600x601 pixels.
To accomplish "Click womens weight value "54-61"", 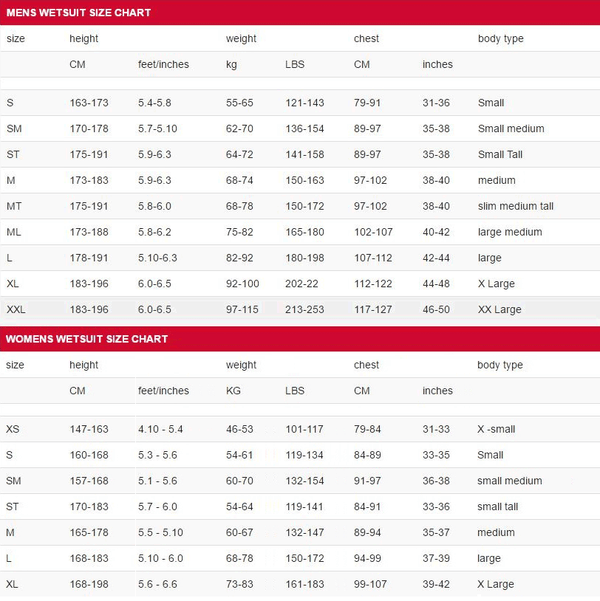I will [239, 455].
